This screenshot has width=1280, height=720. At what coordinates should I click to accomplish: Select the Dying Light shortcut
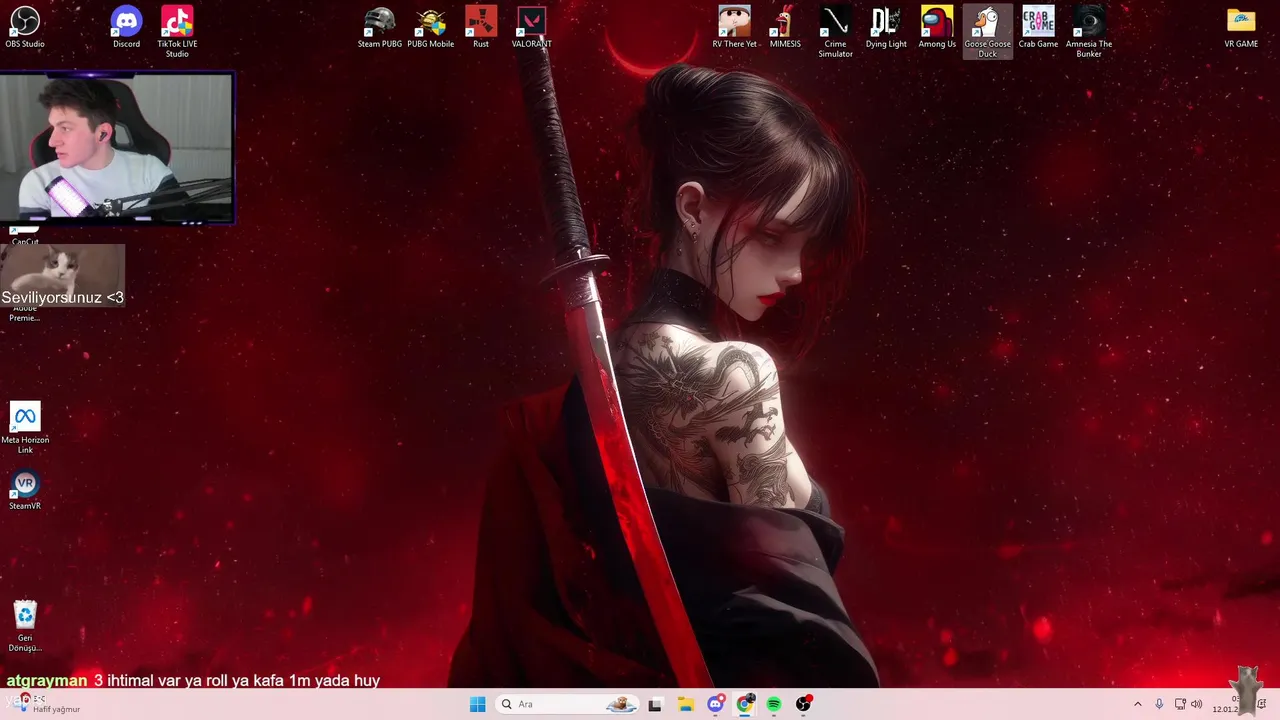coord(886,28)
